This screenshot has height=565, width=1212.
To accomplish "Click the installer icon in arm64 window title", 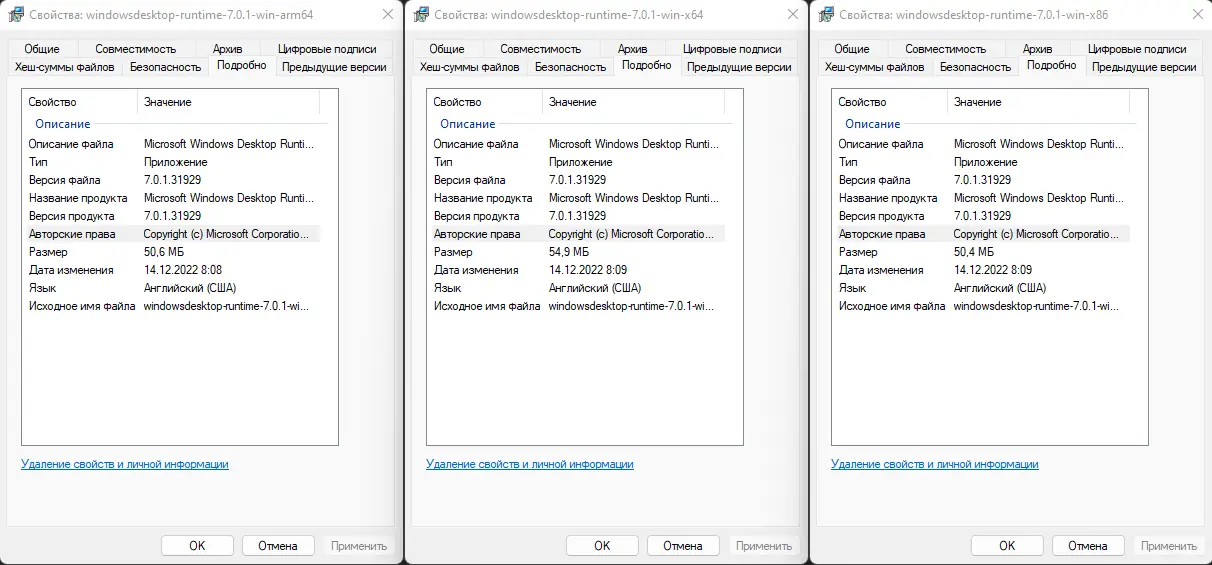I will pos(15,15).
